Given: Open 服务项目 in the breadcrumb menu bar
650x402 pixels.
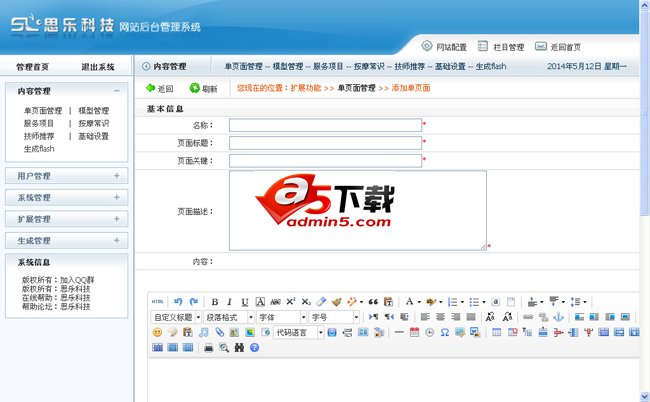Looking at the screenshot, I should click(x=328, y=66).
